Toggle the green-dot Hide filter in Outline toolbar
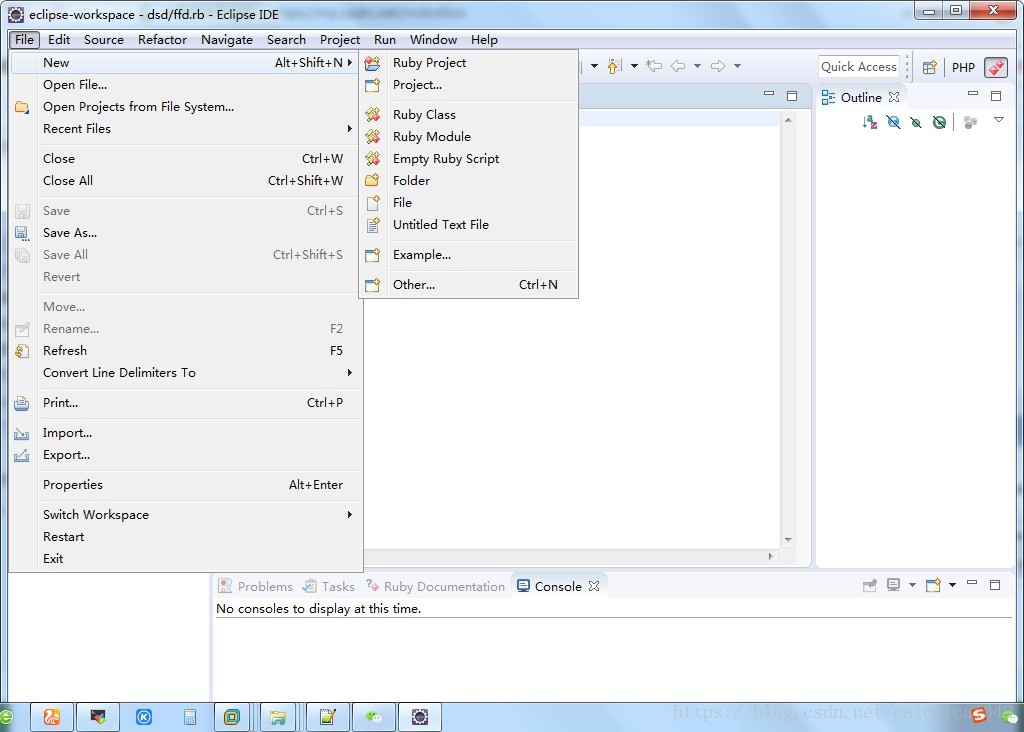 916,121
